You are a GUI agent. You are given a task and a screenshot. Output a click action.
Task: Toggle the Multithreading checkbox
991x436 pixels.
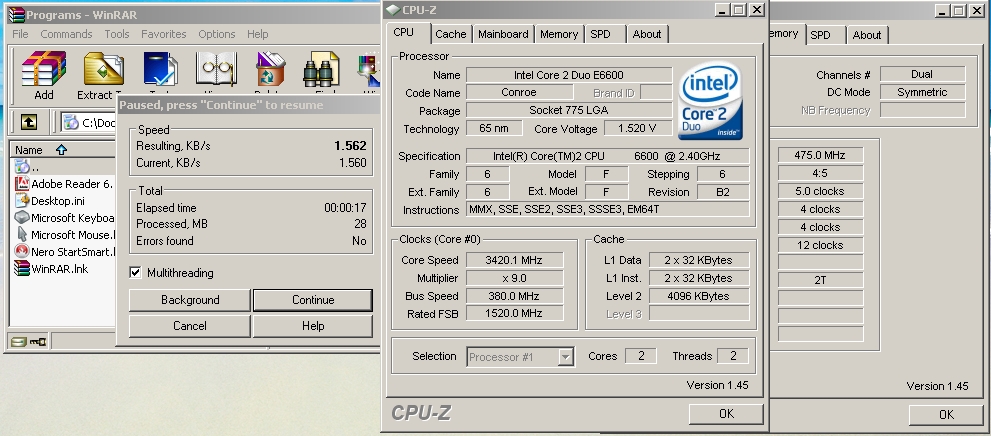click(x=135, y=272)
